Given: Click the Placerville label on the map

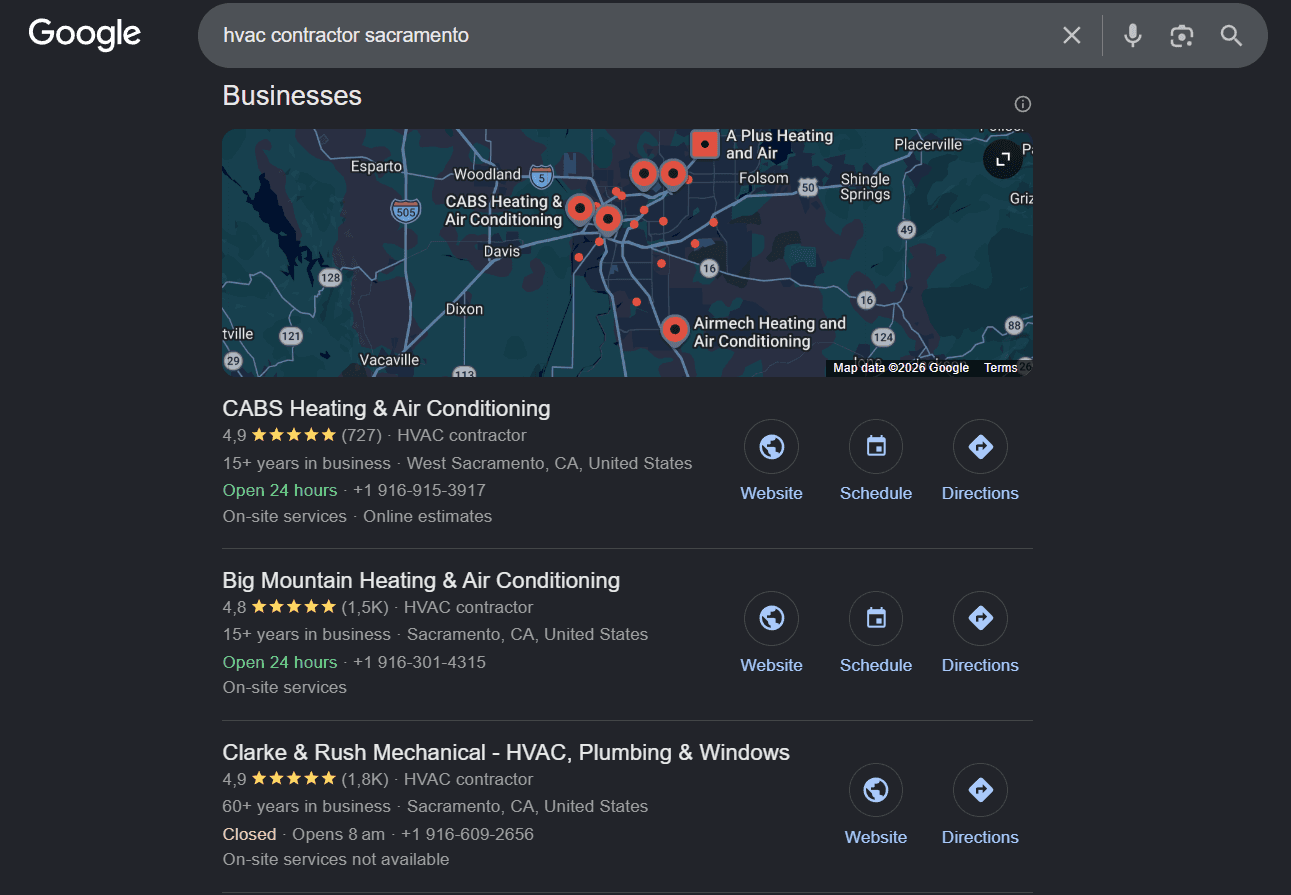Looking at the screenshot, I should coord(928,144).
